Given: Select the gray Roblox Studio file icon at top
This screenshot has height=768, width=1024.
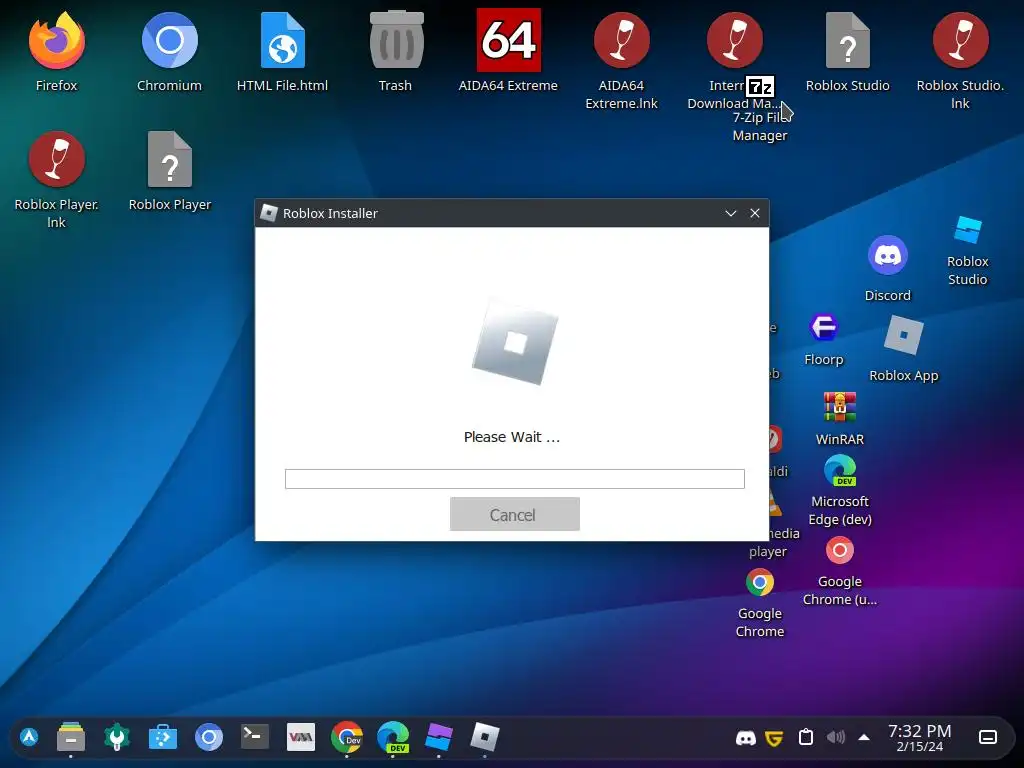Looking at the screenshot, I should click(848, 40).
